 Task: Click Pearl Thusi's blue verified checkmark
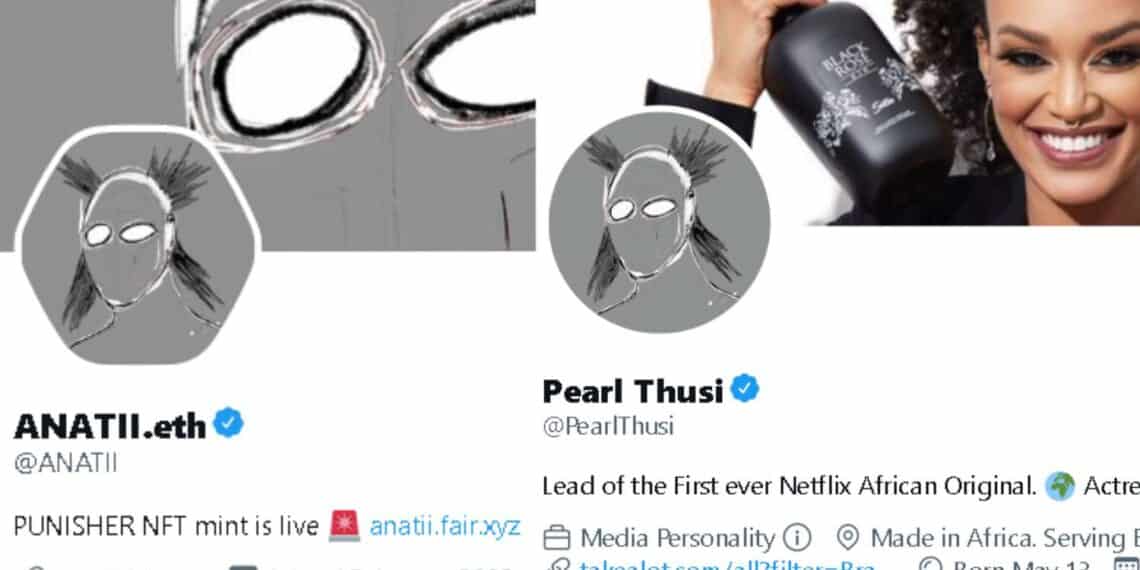coord(744,388)
